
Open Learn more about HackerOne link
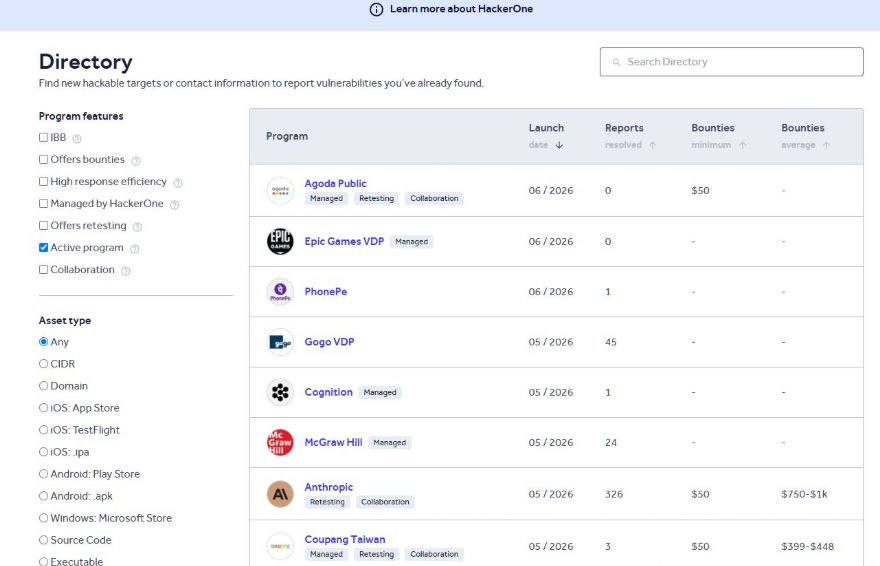(x=461, y=9)
